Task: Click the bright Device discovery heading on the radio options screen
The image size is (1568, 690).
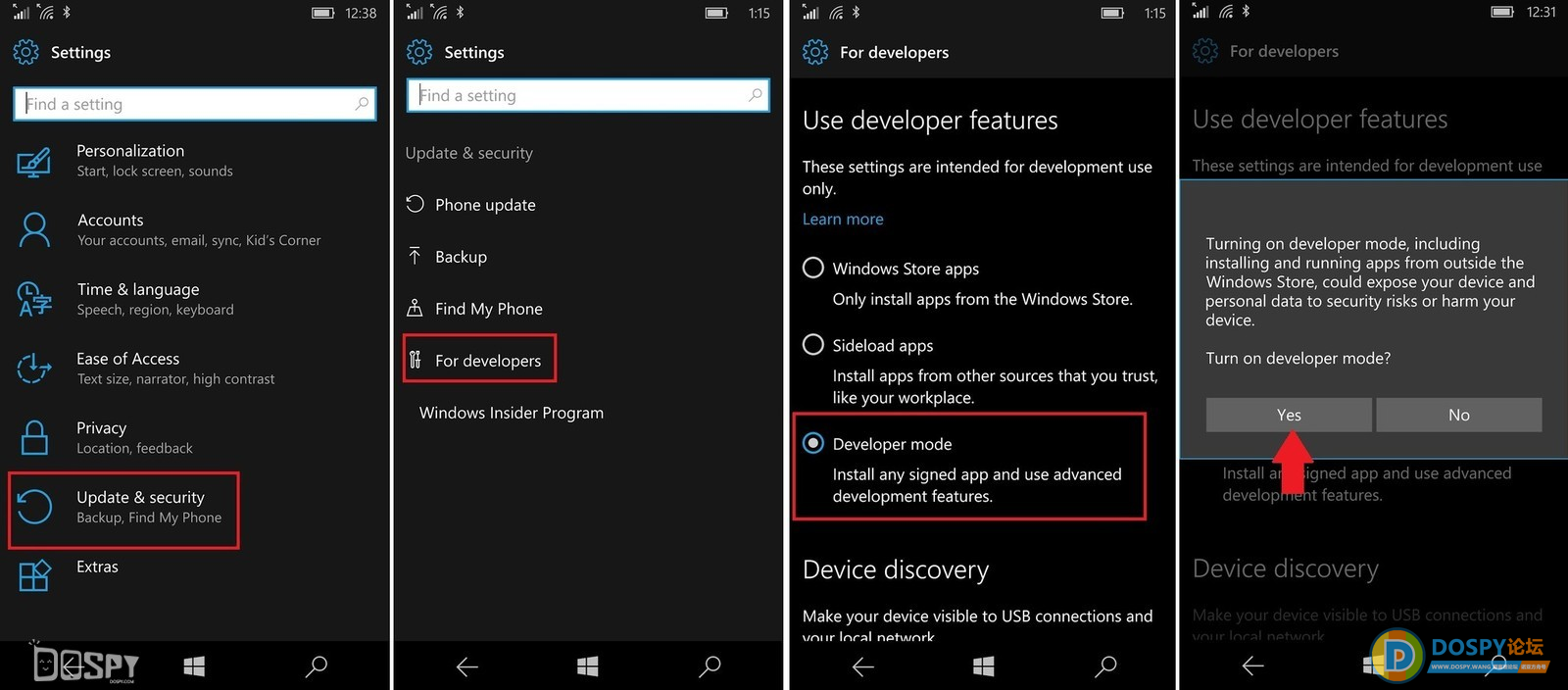Action: (896, 569)
